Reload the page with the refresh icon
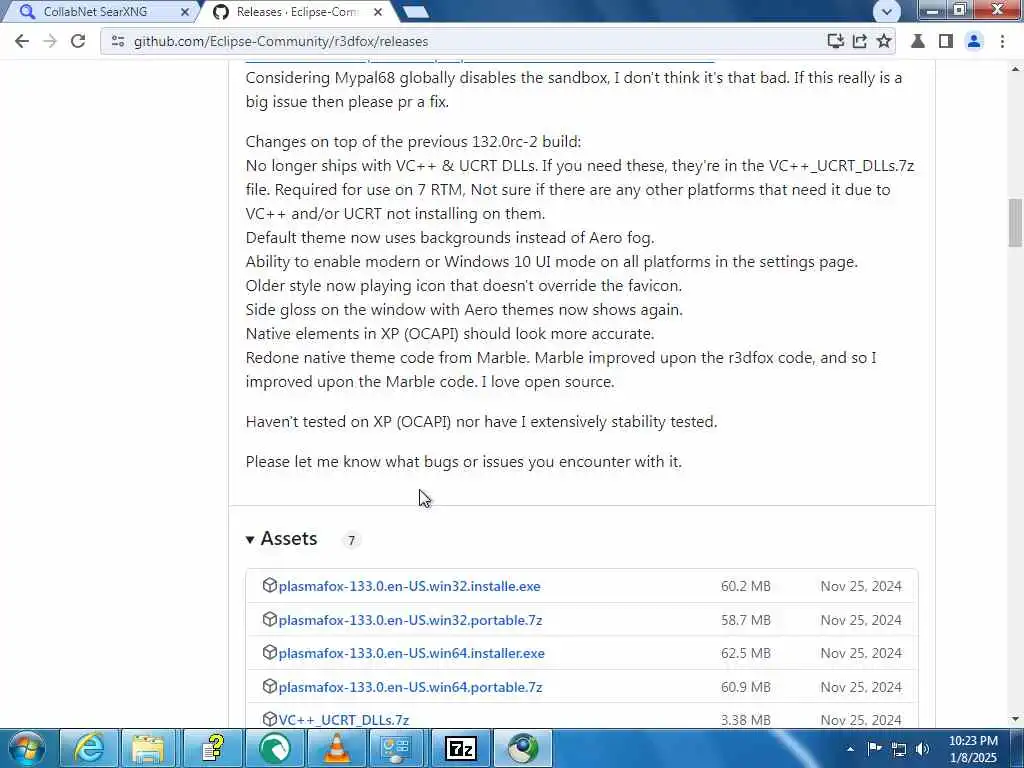This screenshot has width=1024, height=768. coord(78,41)
